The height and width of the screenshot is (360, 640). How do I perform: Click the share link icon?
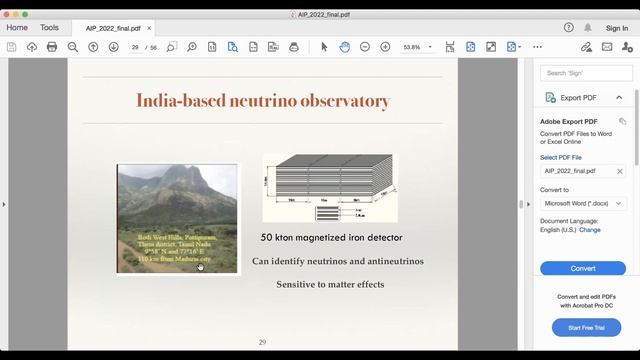pyautogui.click(x=587, y=47)
